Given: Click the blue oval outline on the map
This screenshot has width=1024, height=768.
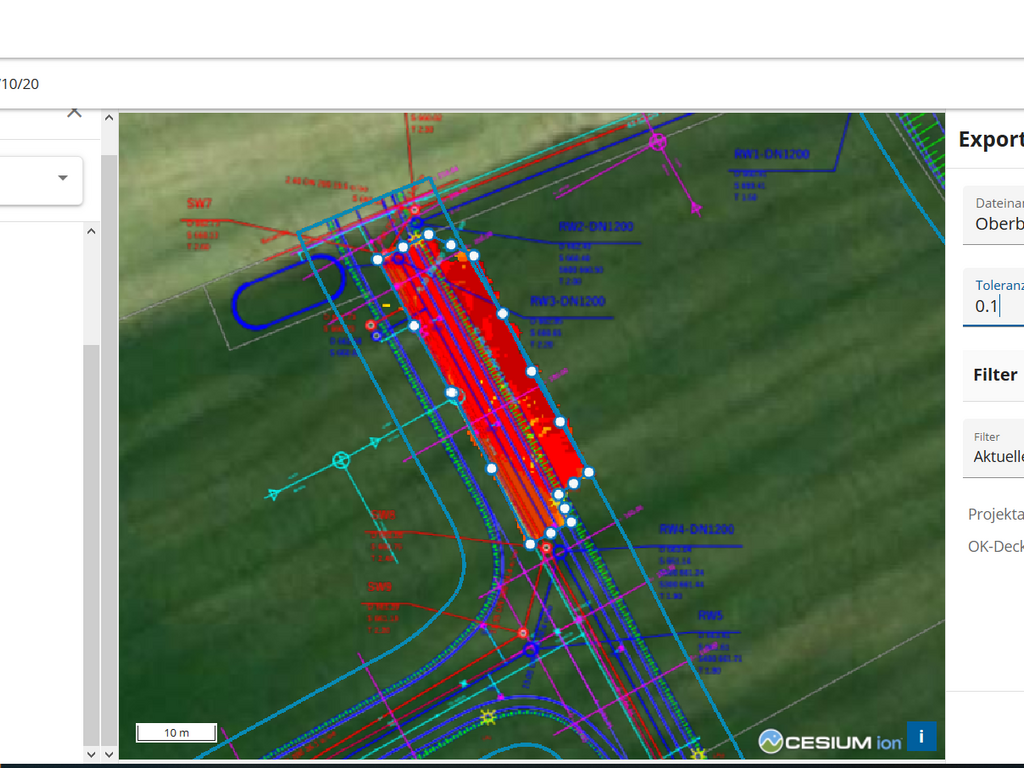Looking at the screenshot, I should pos(289,291).
